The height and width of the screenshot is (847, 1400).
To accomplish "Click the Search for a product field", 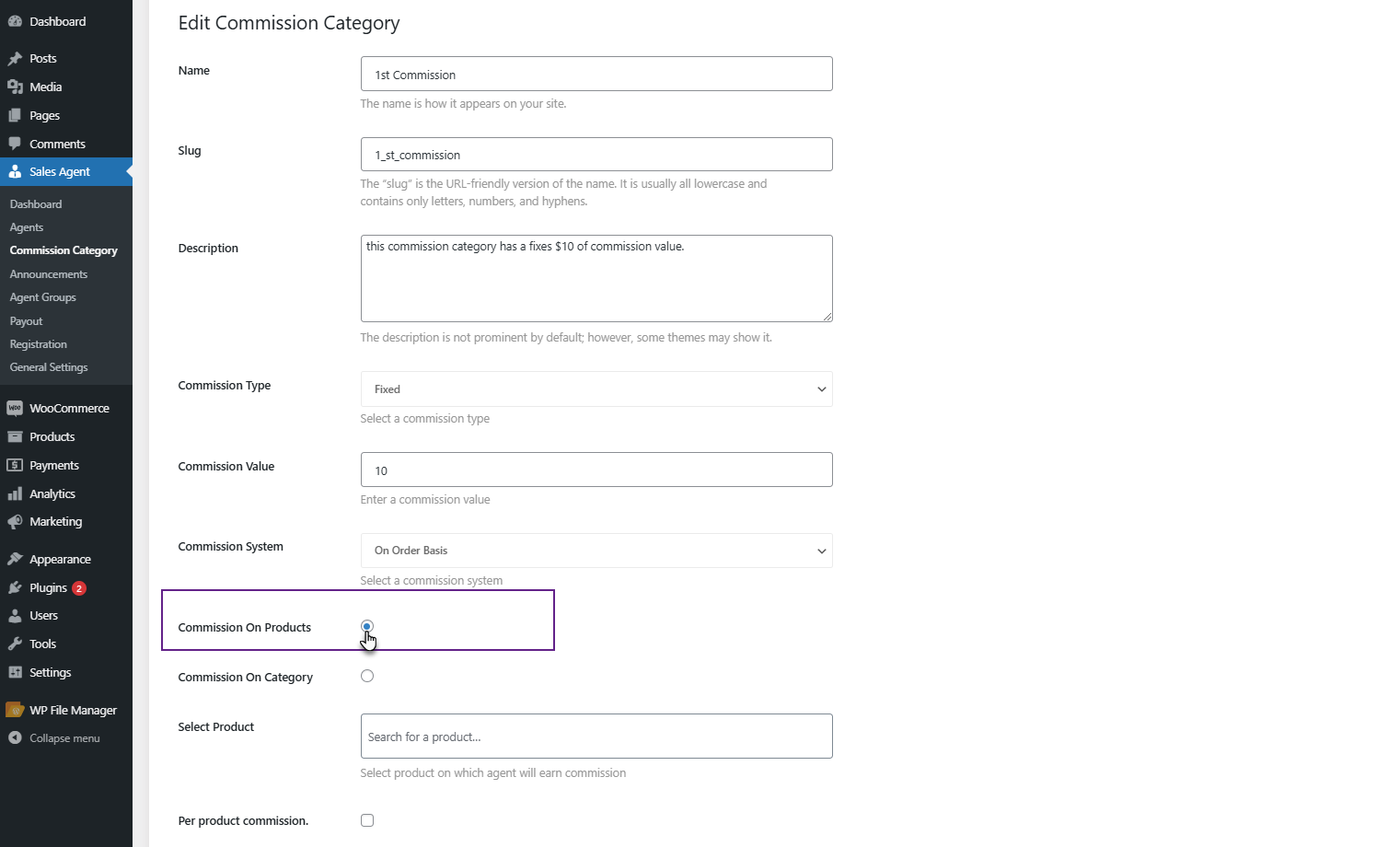I will coord(596,737).
